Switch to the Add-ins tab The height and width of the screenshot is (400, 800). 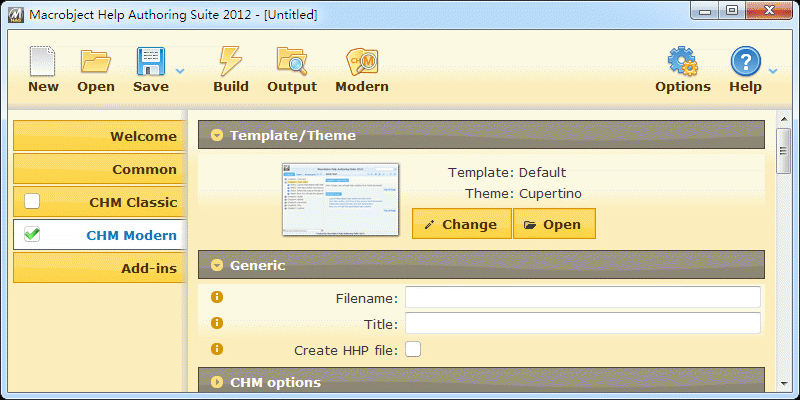[98, 268]
